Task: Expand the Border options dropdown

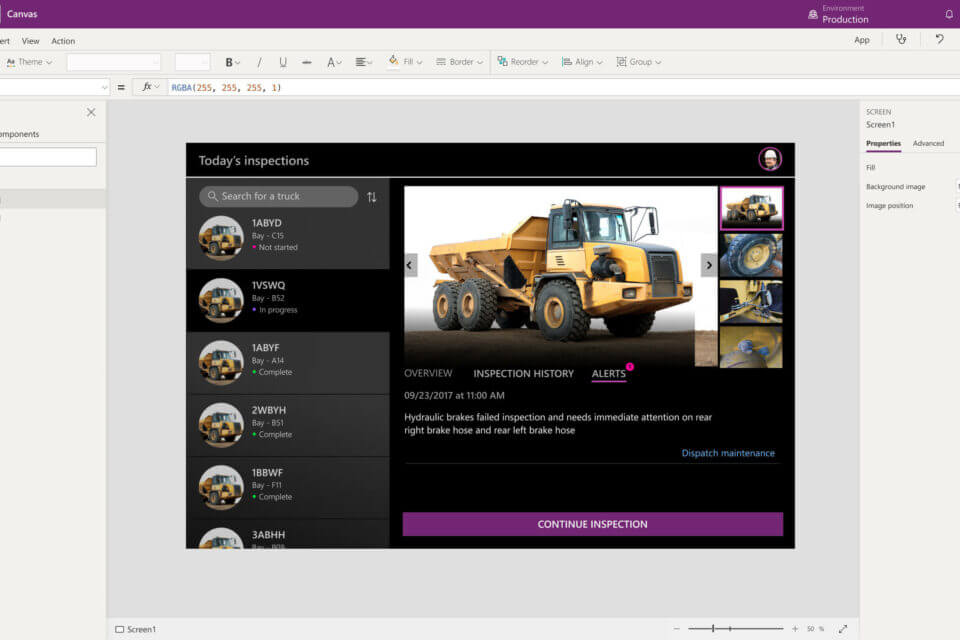Action: click(x=461, y=62)
